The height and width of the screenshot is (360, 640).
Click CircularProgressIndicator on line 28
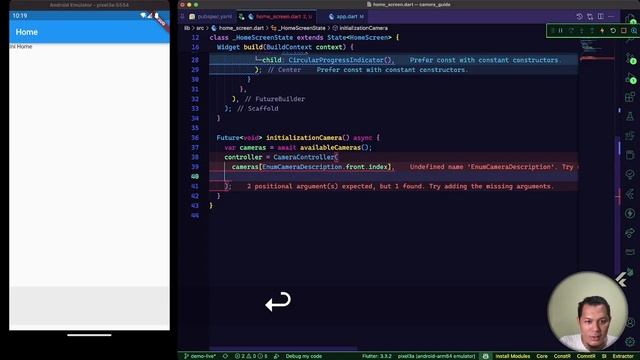[336, 60]
